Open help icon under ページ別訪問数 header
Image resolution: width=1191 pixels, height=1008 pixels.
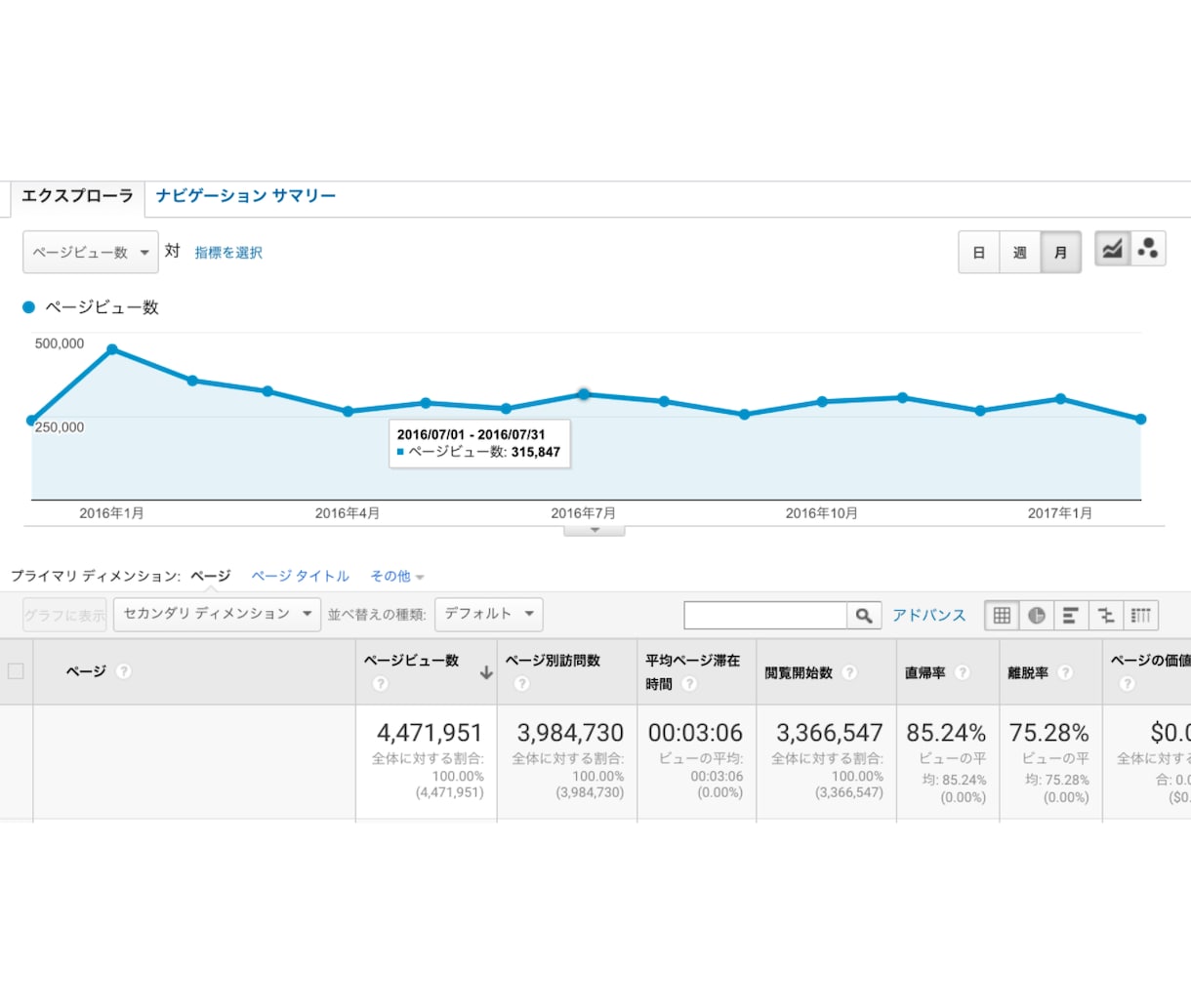coord(521,684)
